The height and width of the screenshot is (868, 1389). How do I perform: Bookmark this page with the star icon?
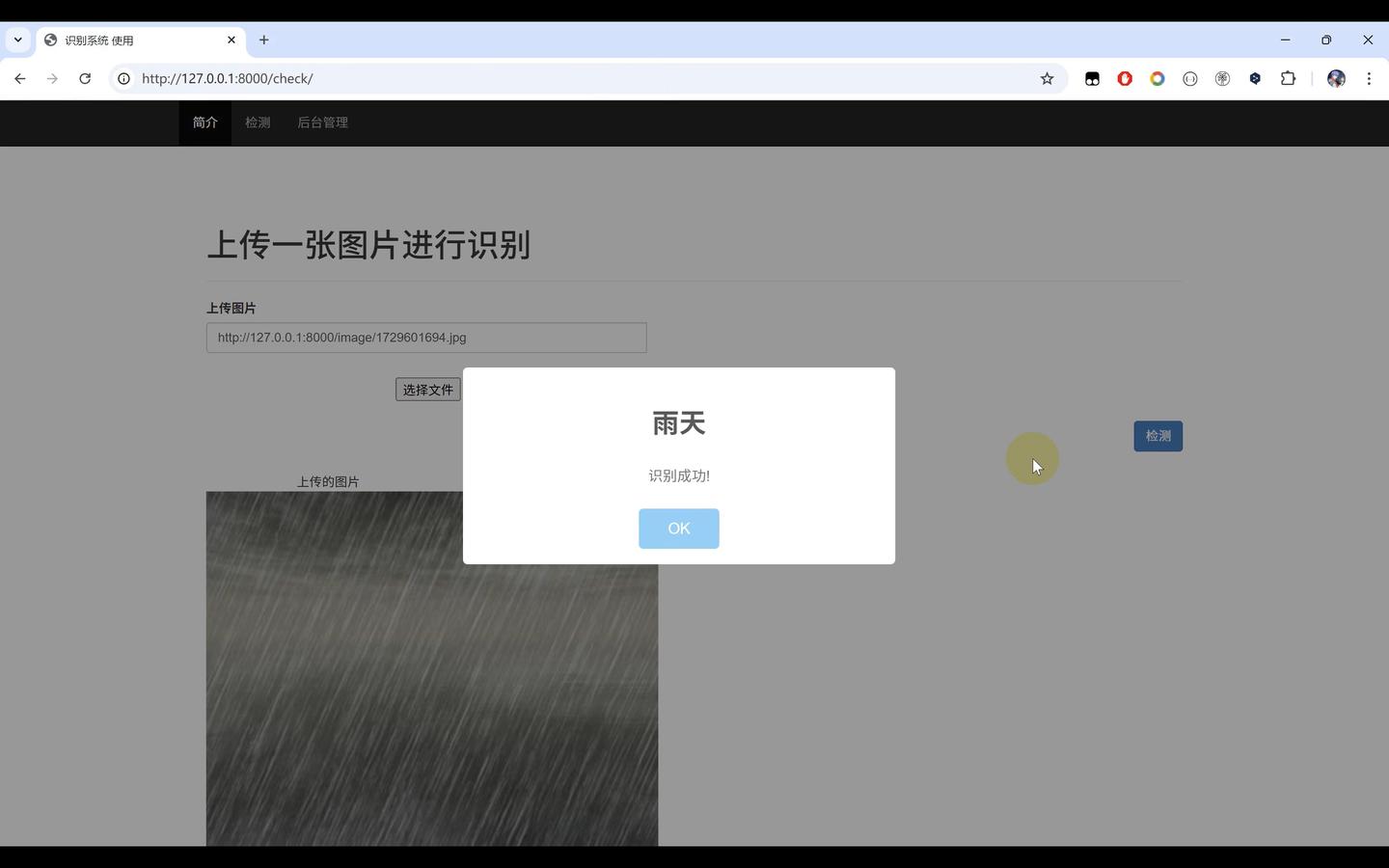[1047, 78]
